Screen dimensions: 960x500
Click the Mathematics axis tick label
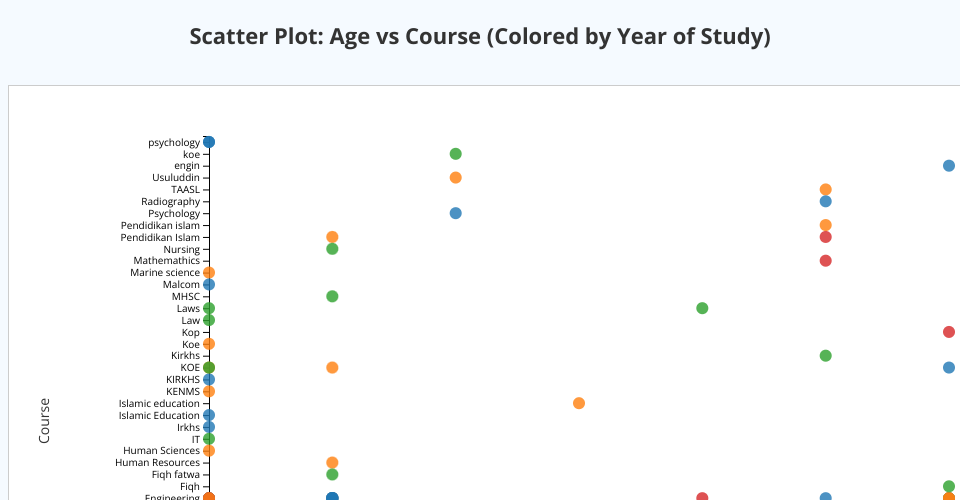(x=166, y=261)
